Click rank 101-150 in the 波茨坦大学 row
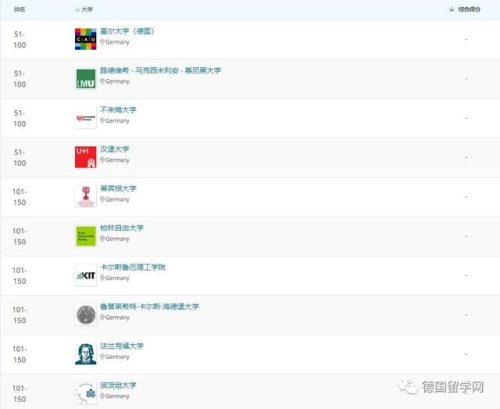The height and width of the screenshot is (409, 500). point(20,393)
